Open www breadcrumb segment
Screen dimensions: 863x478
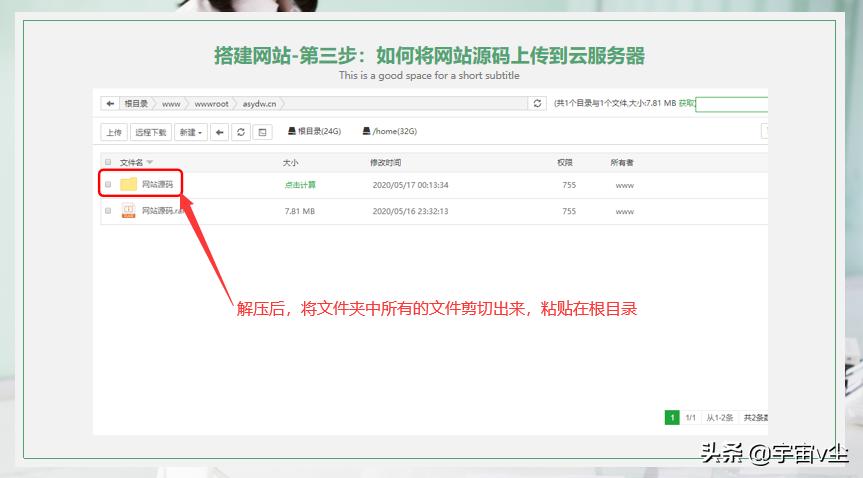(x=171, y=104)
